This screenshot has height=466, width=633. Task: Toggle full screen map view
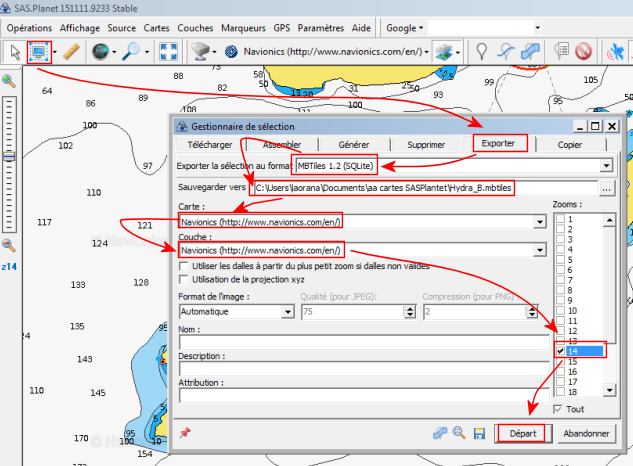pos(168,52)
